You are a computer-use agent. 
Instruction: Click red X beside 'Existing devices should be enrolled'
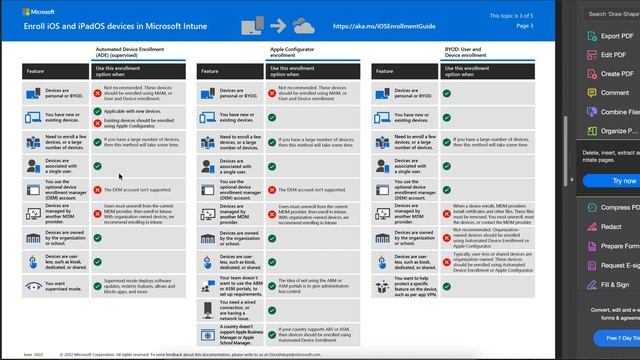[x=98, y=123]
